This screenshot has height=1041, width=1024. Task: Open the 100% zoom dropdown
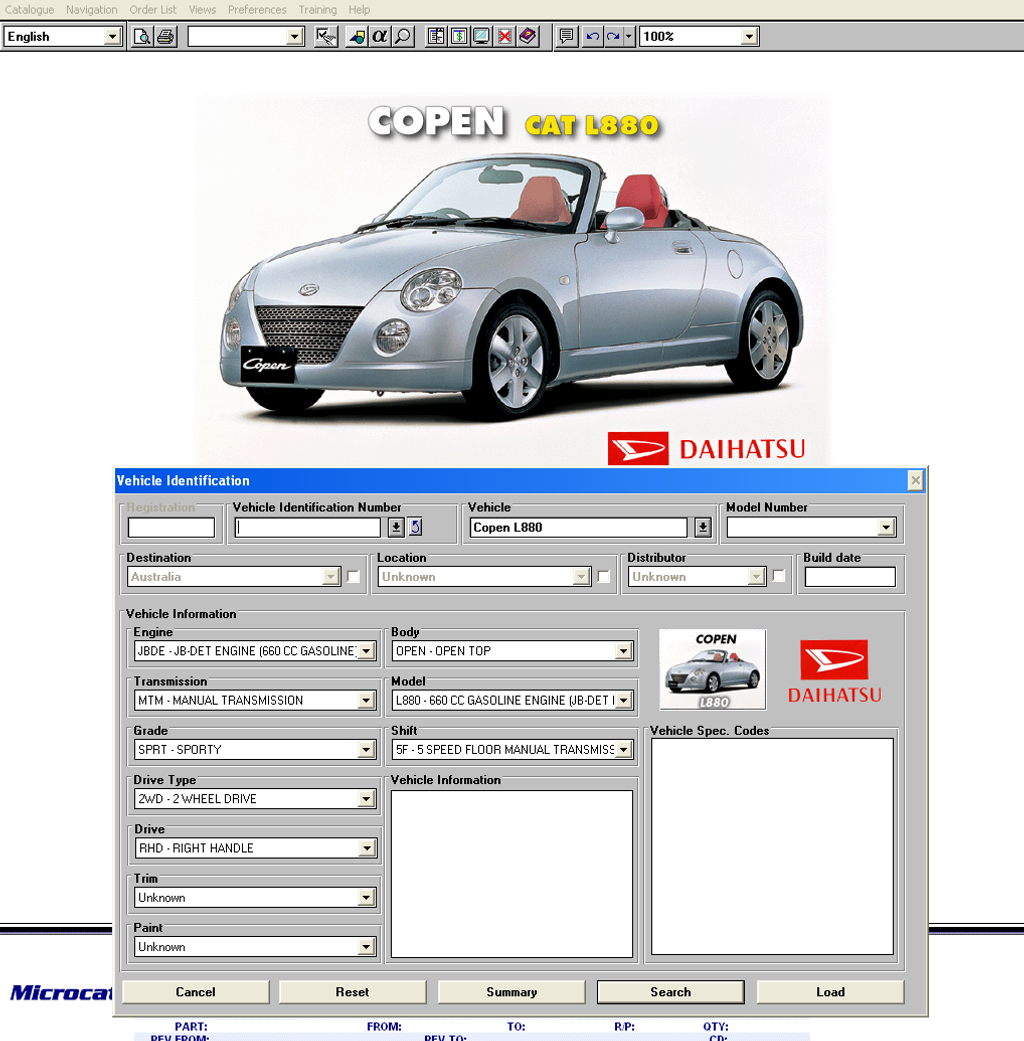[750, 37]
